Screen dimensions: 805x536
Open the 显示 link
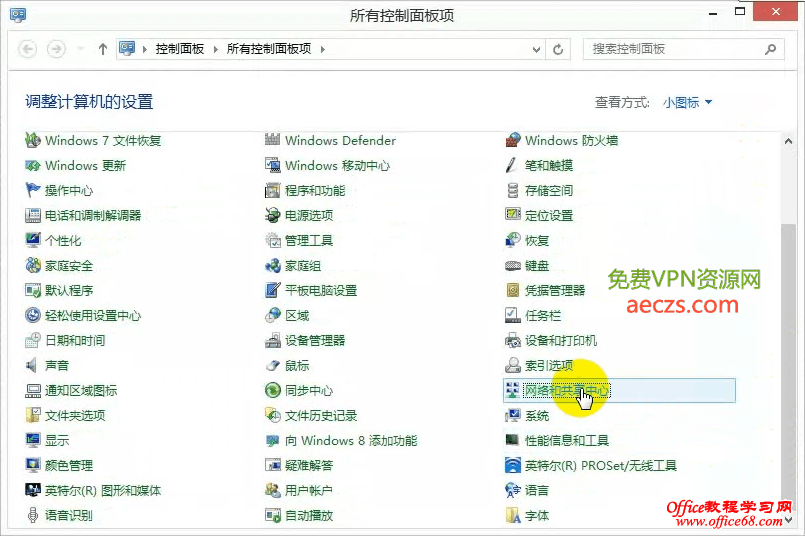(x=56, y=440)
